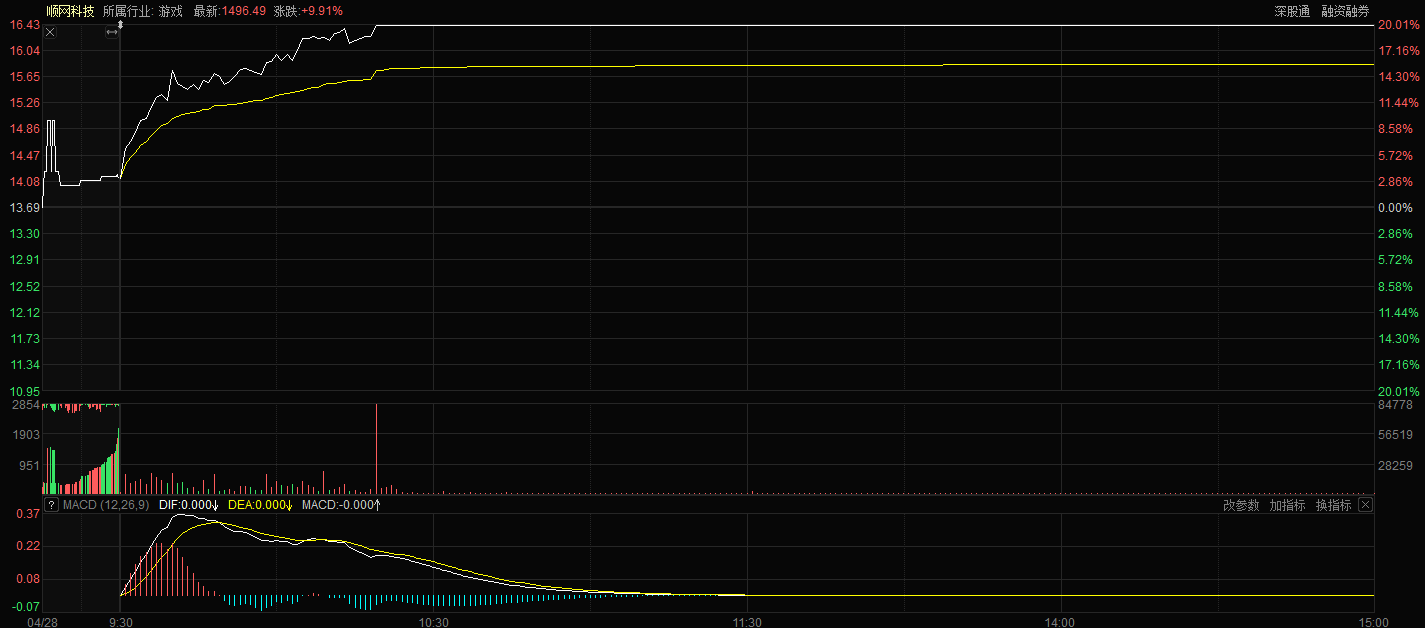Click the 0.37 MACD scale label
Screen dimensions: 1425x628
(x=27, y=513)
